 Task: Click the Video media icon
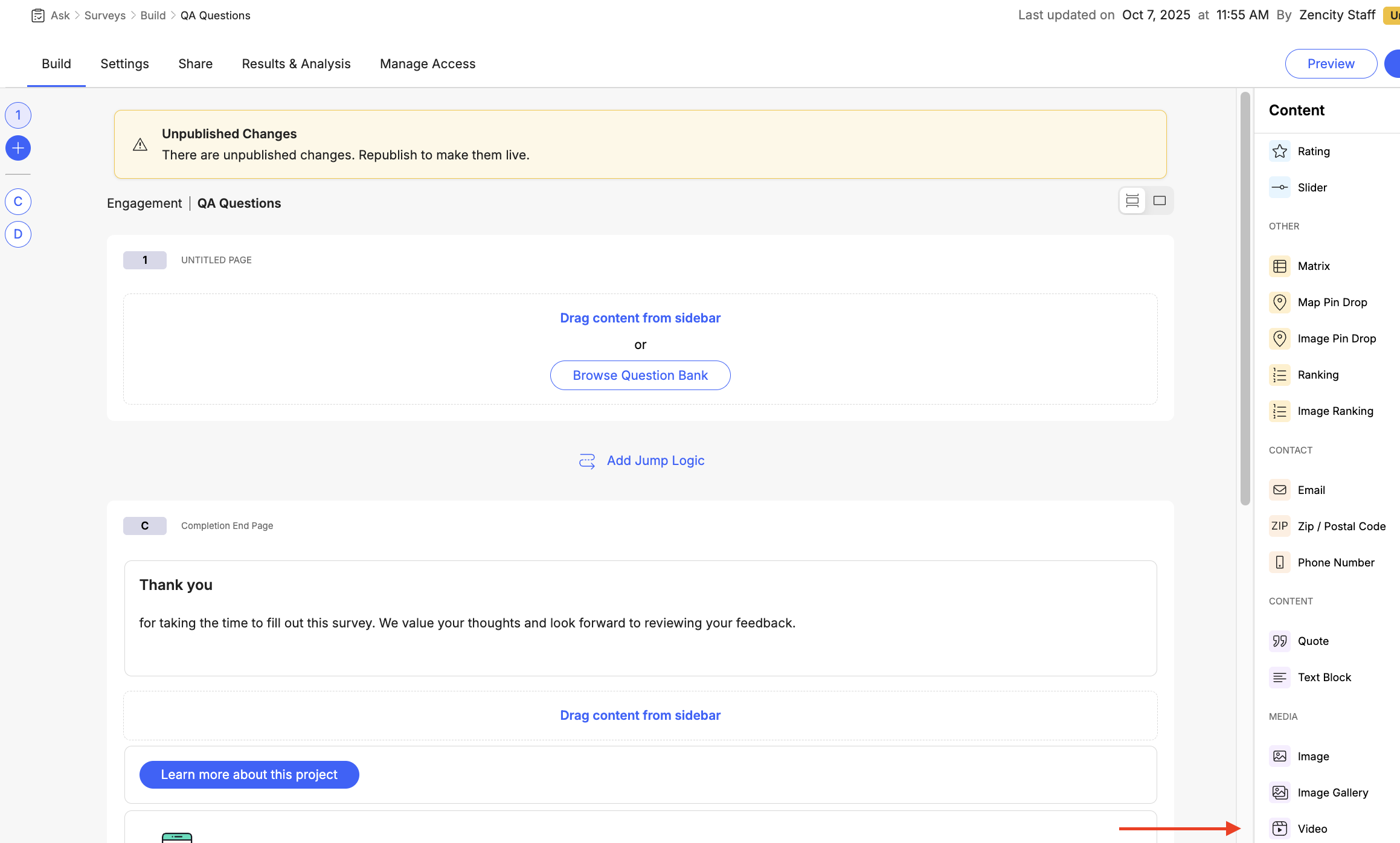(x=1279, y=829)
